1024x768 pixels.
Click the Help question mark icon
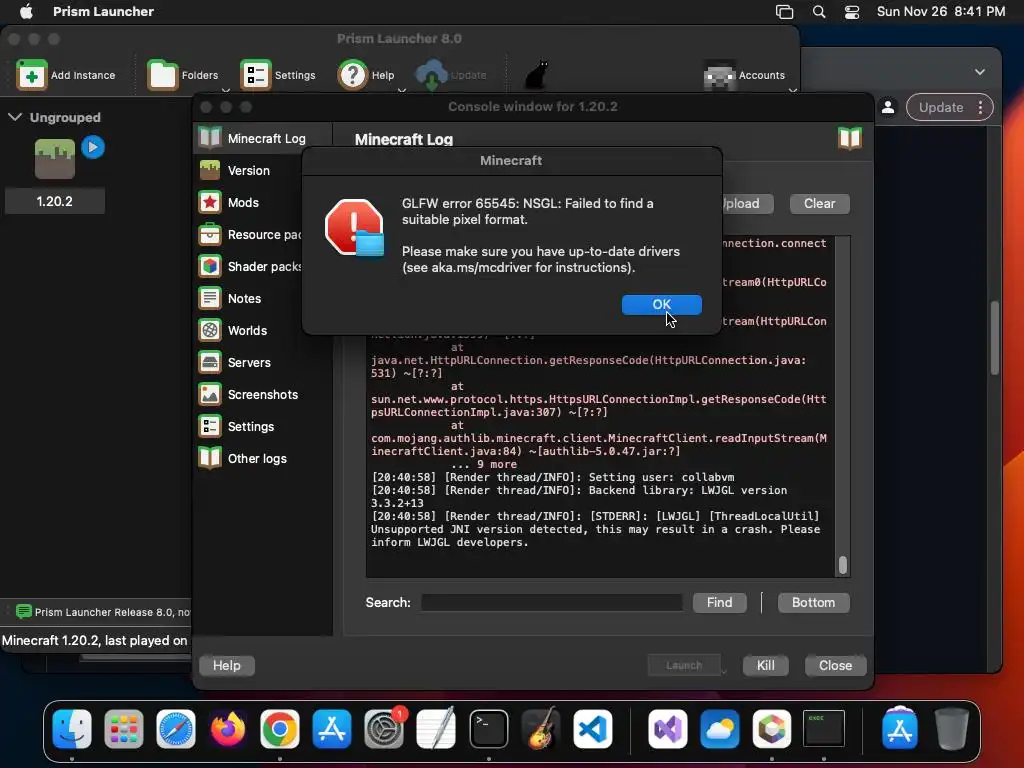point(353,74)
